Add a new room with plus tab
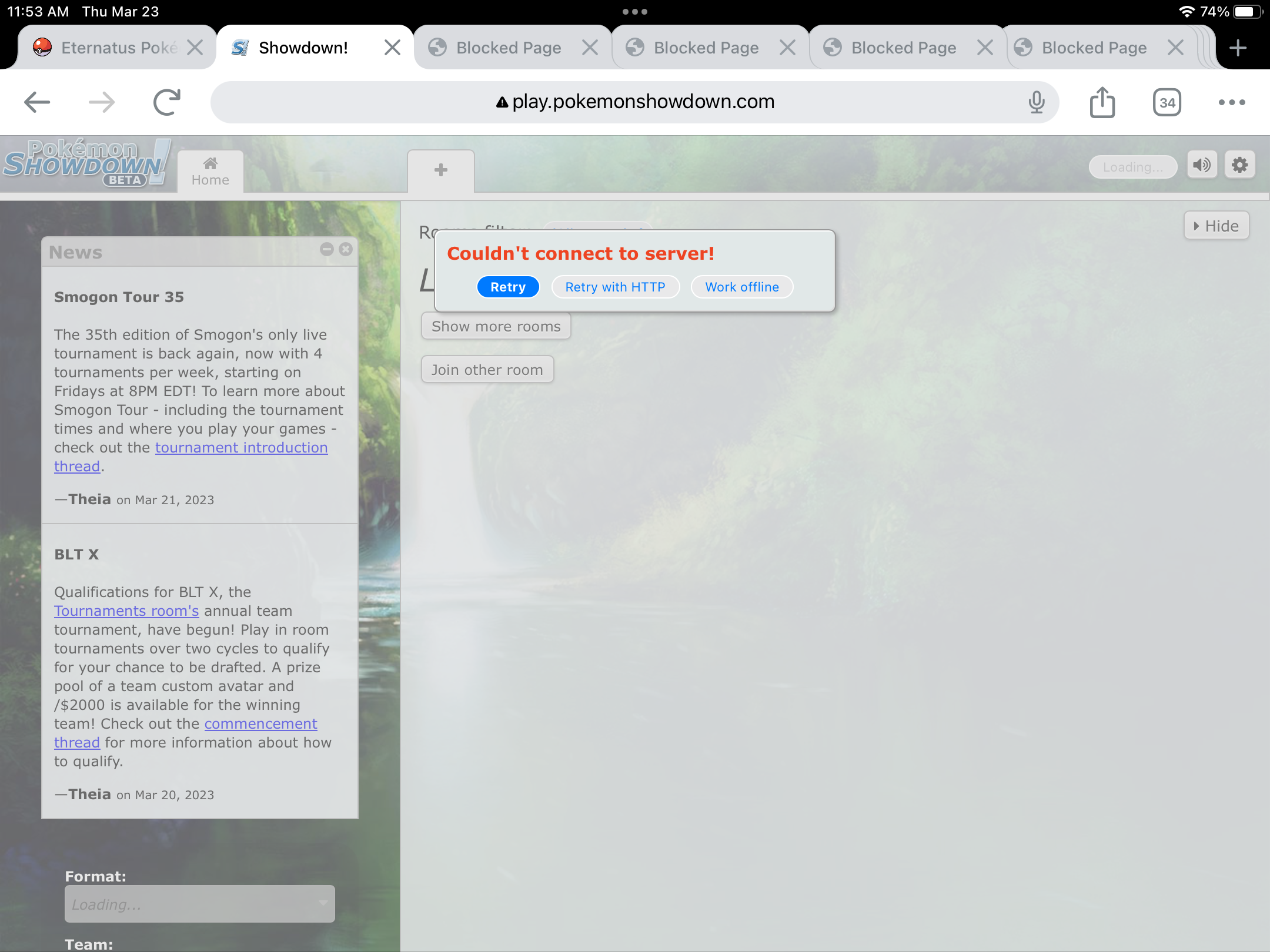The width and height of the screenshot is (1270, 952). tap(441, 170)
